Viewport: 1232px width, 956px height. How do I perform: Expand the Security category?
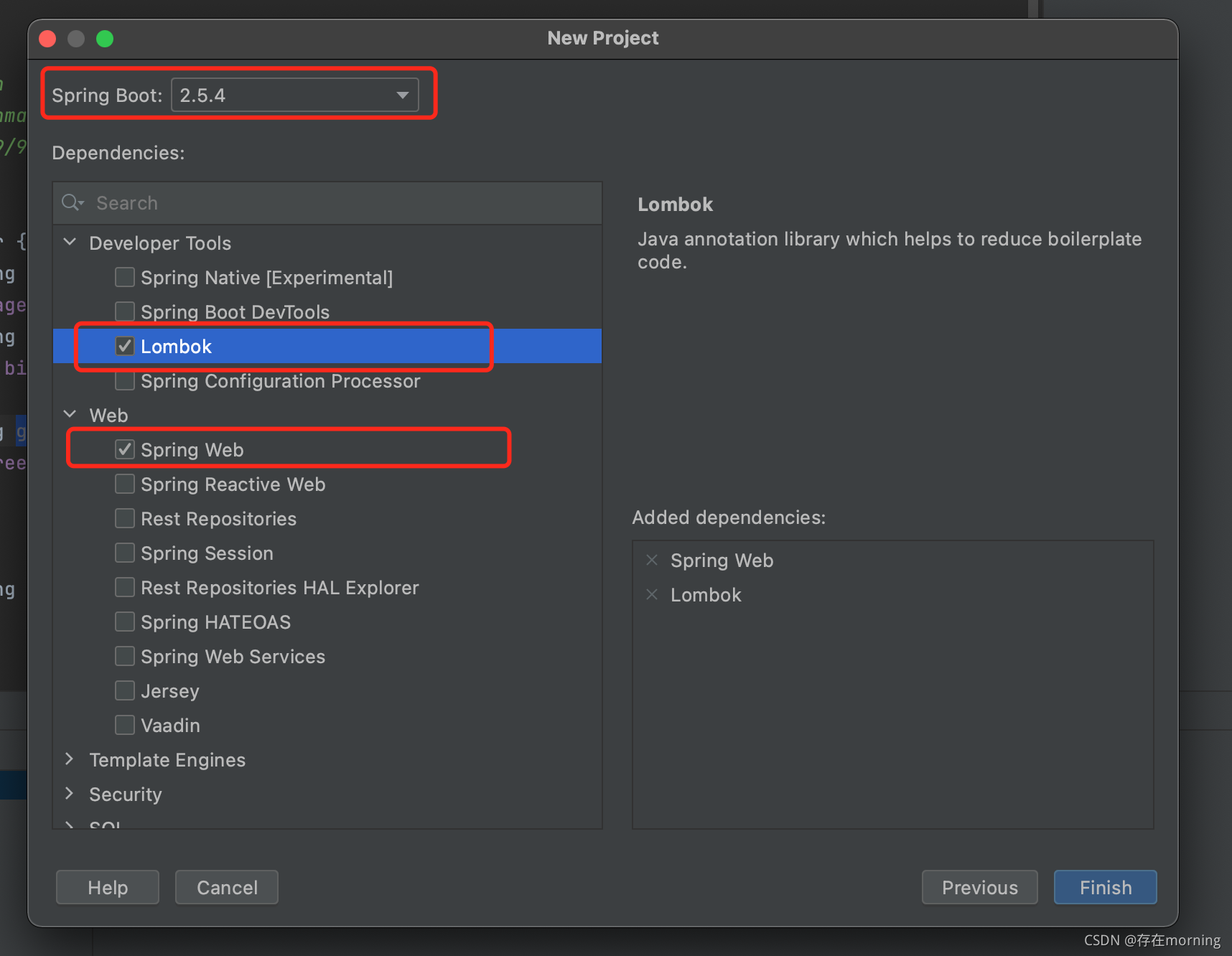70,794
